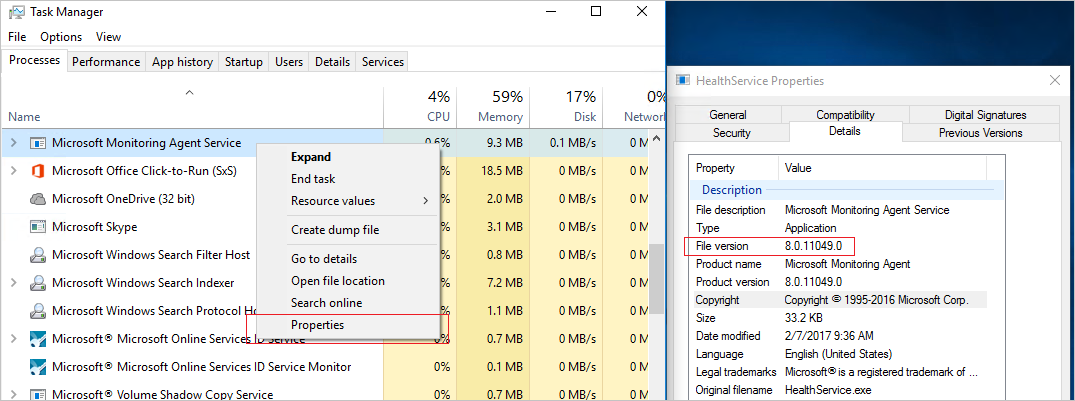1075x401 pixels.
Task: Open the Digital Signatures tab
Action: coord(985,115)
